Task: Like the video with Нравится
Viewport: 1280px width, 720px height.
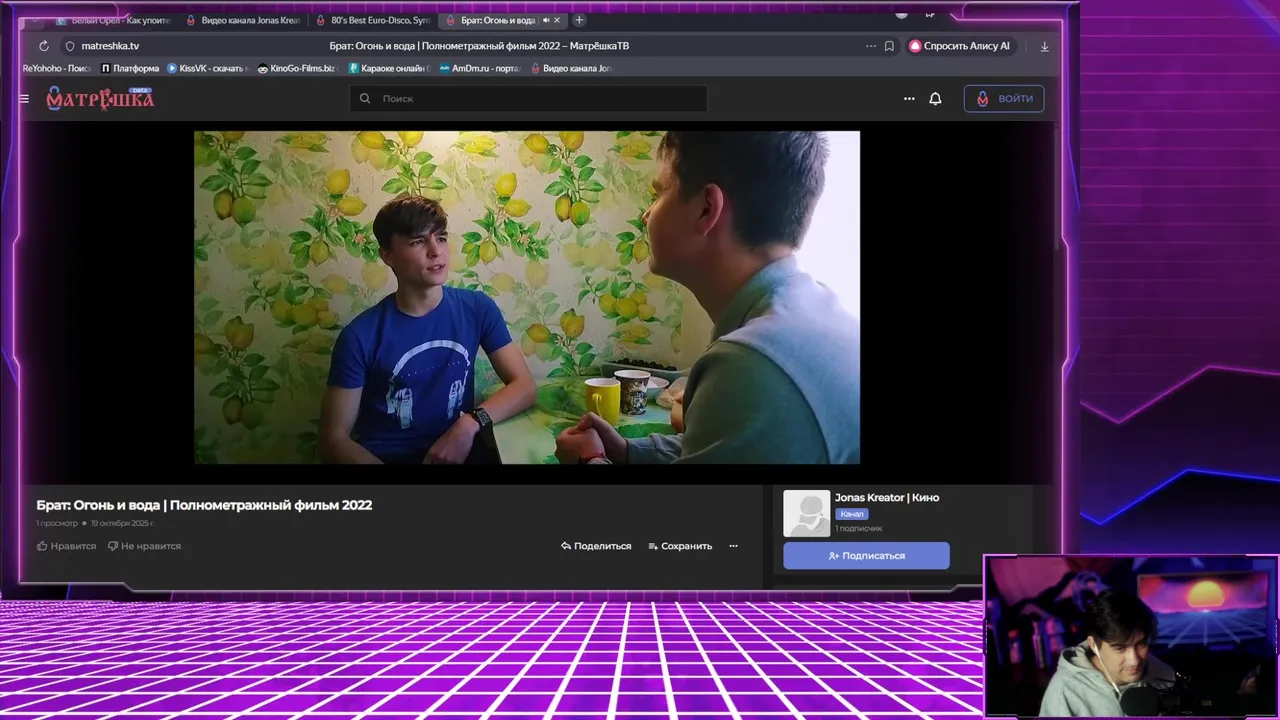Action: coord(66,546)
